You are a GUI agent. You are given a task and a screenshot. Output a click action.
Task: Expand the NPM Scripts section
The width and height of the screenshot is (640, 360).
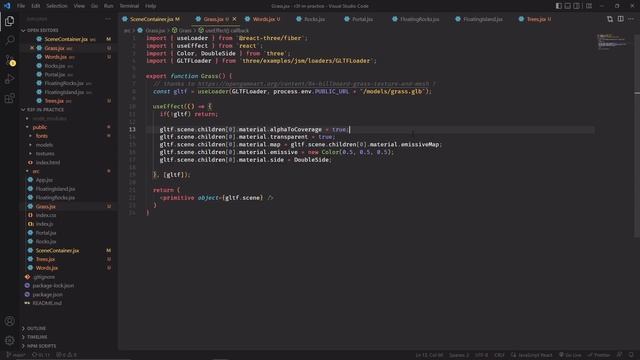click(x=41, y=346)
